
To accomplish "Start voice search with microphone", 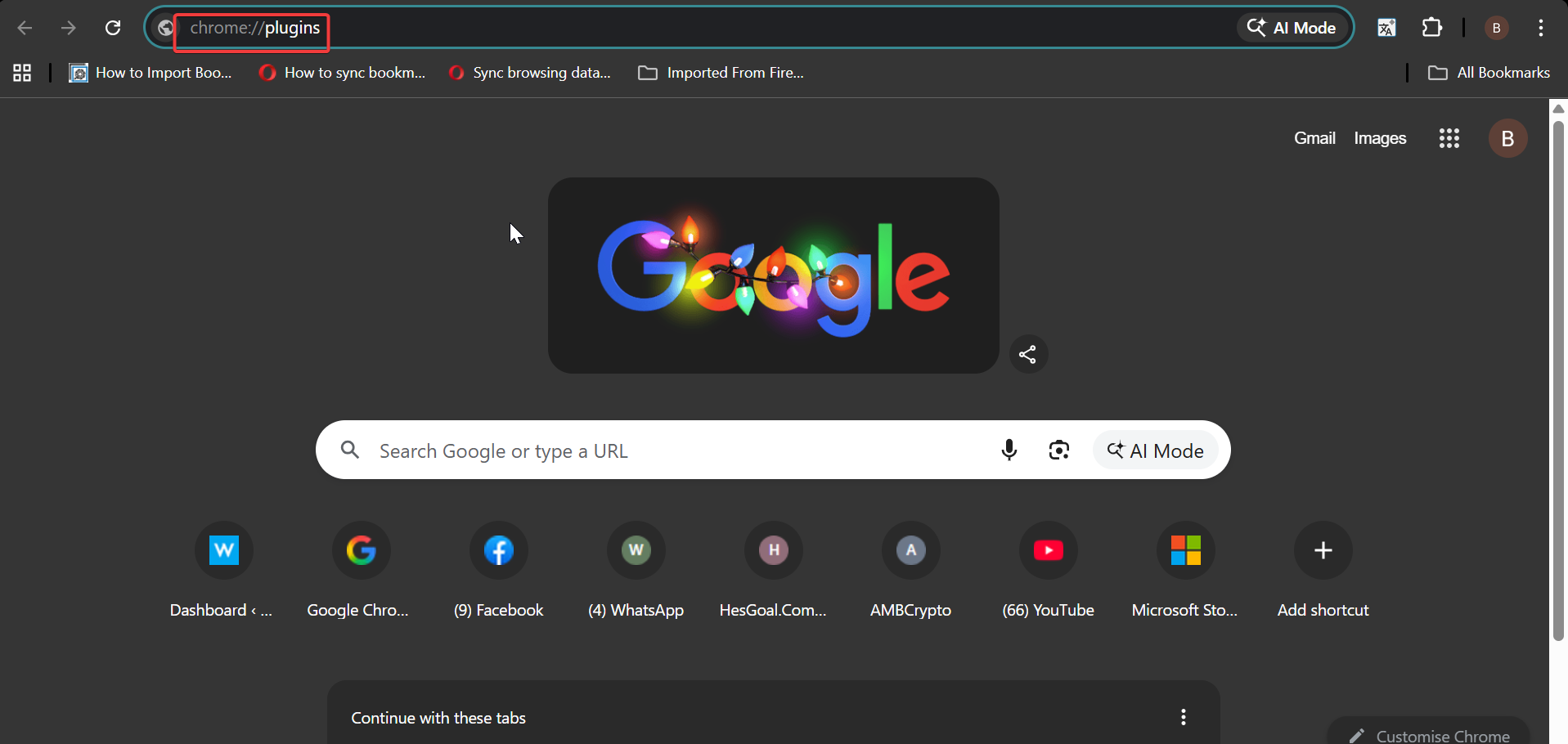I will pyautogui.click(x=1009, y=450).
